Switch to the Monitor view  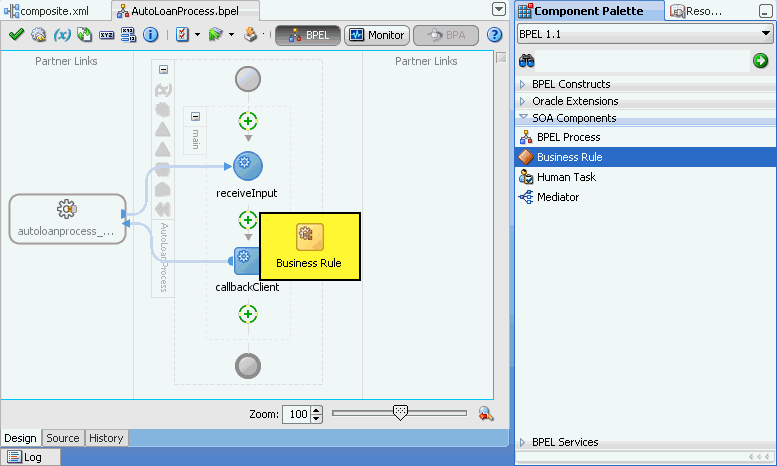pos(377,35)
